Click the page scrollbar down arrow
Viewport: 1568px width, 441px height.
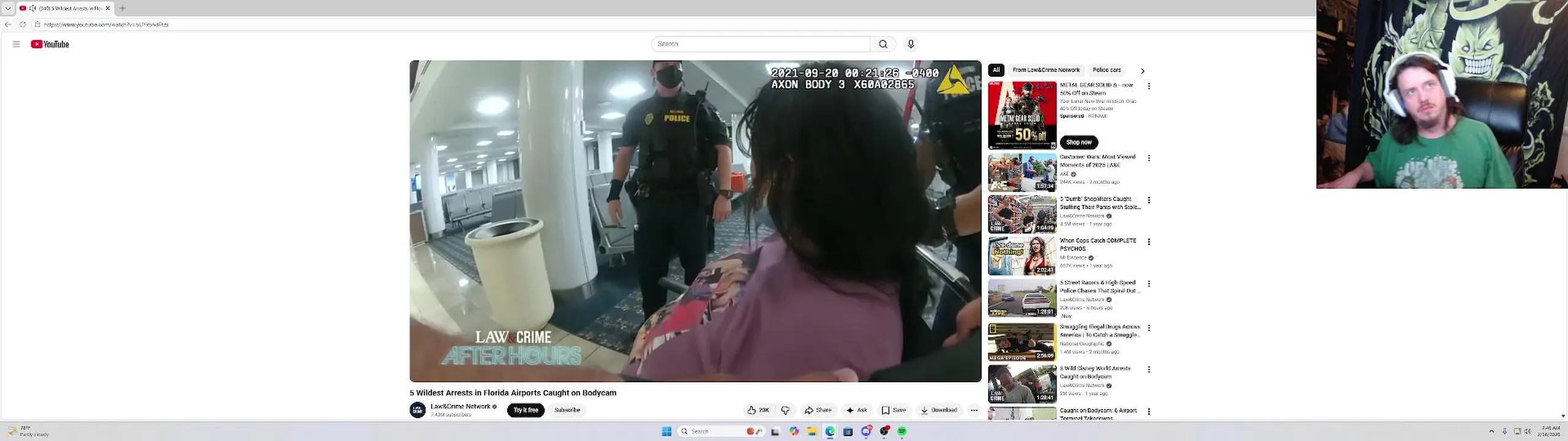1564,416
